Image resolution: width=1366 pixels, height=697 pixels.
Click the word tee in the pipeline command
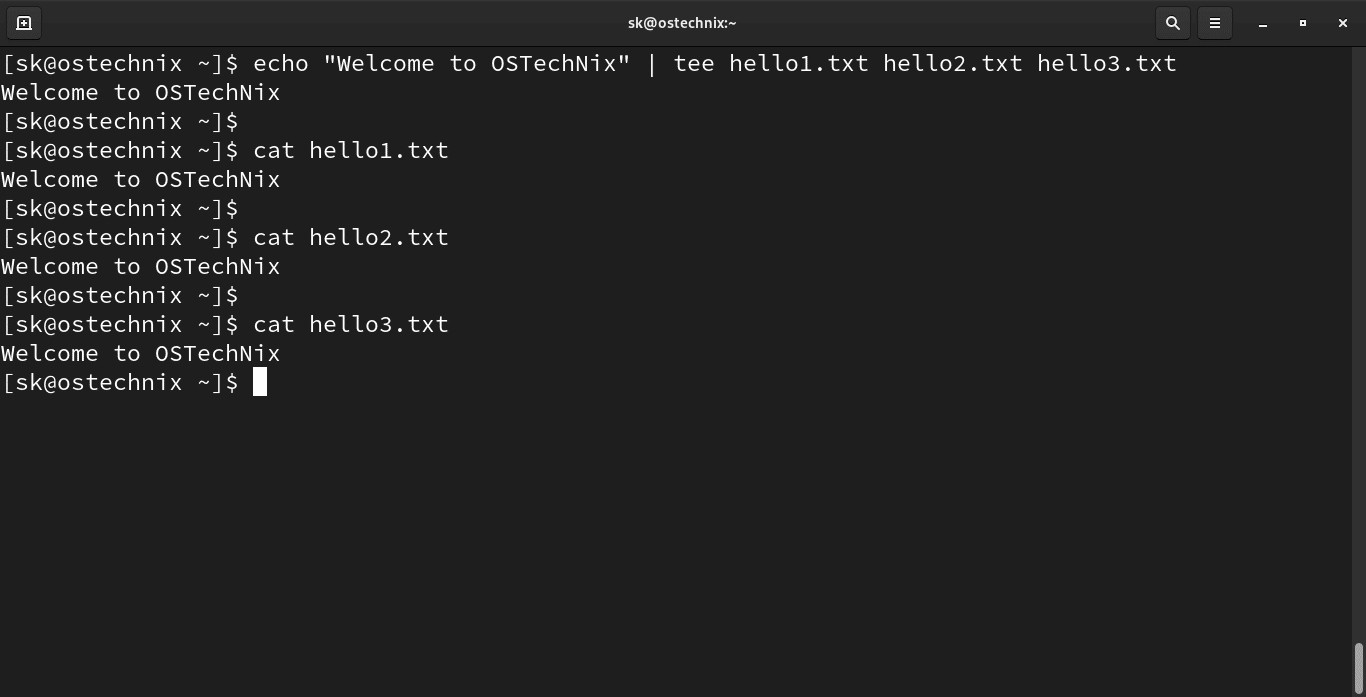click(x=694, y=63)
